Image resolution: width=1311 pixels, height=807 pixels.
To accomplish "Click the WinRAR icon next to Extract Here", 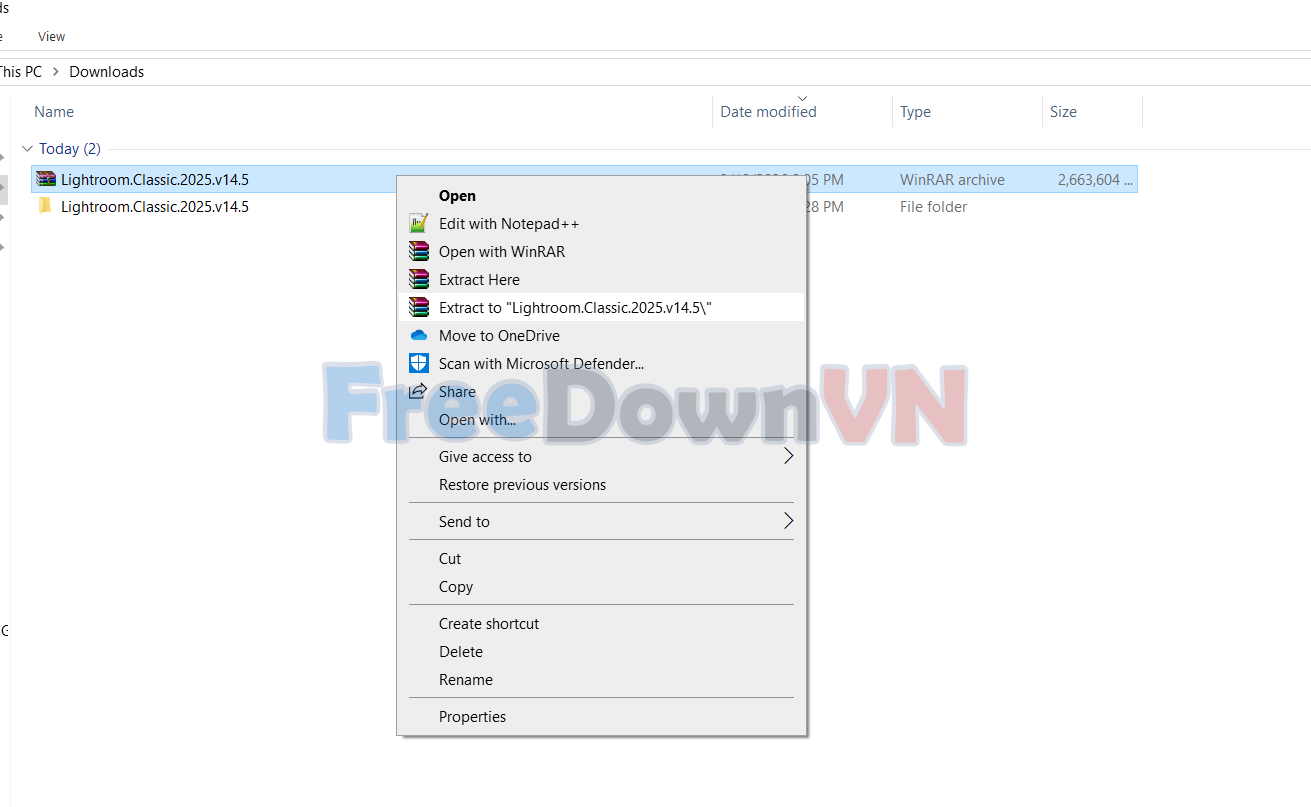I will pyautogui.click(x=419, y=279).
